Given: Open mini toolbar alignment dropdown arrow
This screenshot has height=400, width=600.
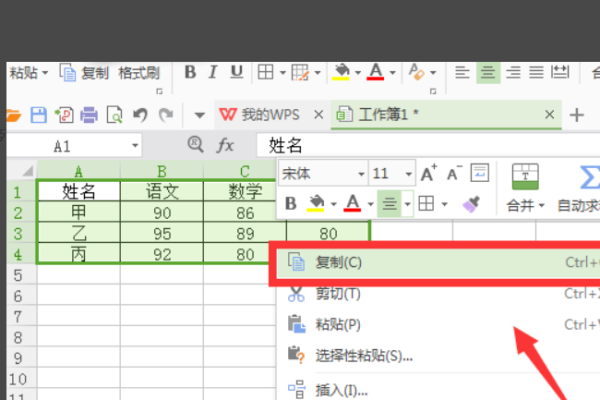Looking at the screenshot, I should [408, 204].
